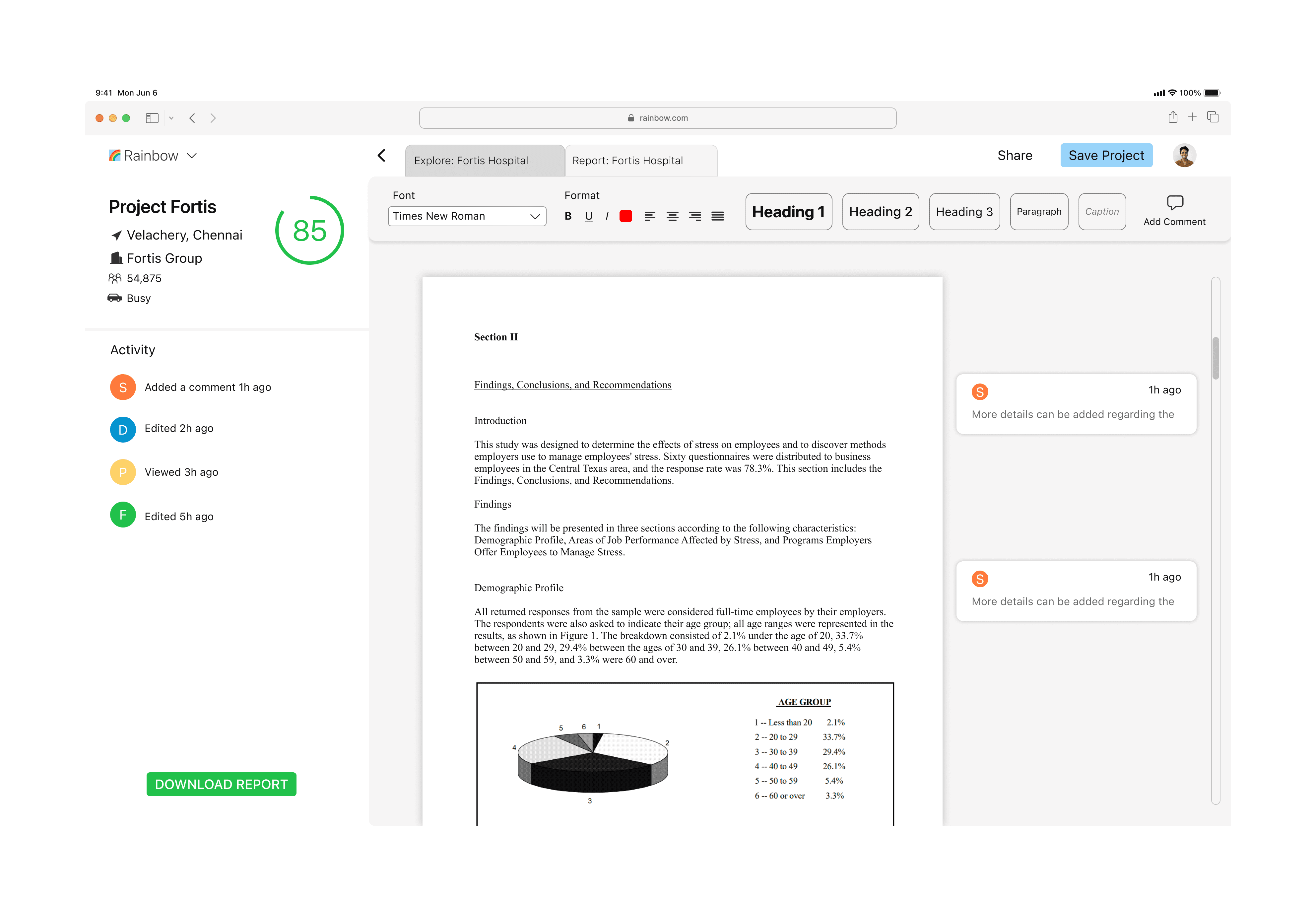Expand the Rainbow workspace dropdown
Screen dimensions: 1316x911
tap(192, 156)
